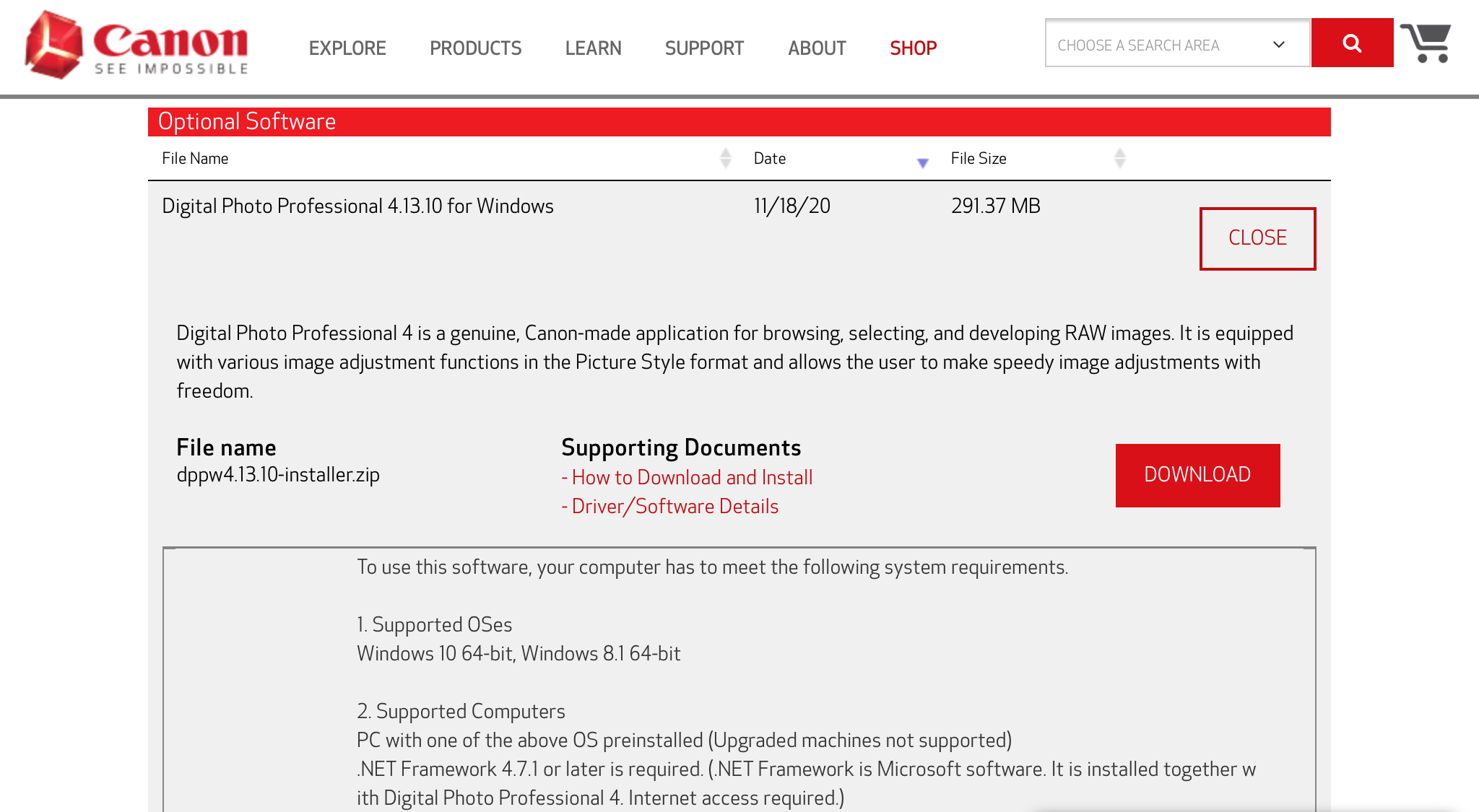
Task: Open the About menu
Action: click(x=817, y=48)
